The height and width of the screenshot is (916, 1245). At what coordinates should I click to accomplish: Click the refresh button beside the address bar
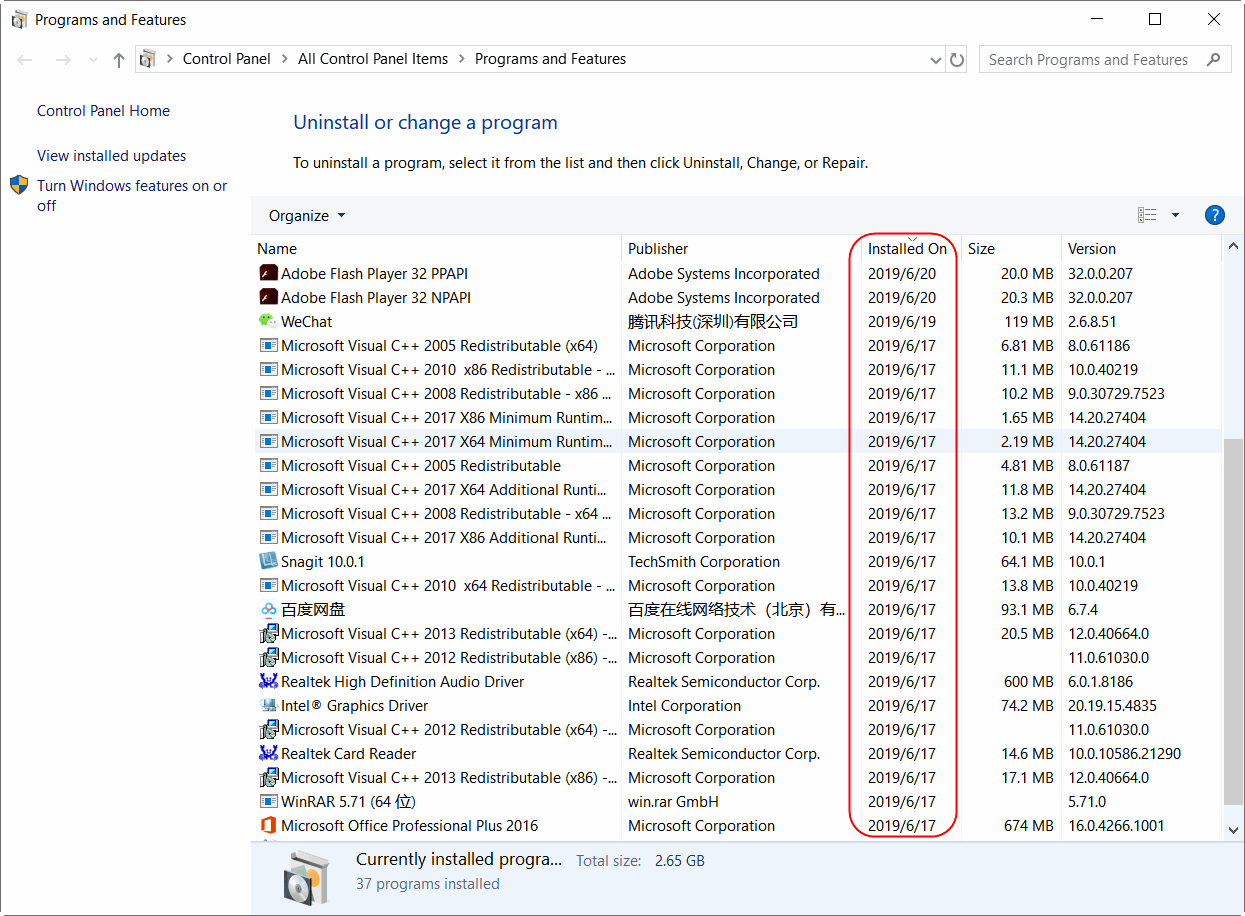point(957,59)
